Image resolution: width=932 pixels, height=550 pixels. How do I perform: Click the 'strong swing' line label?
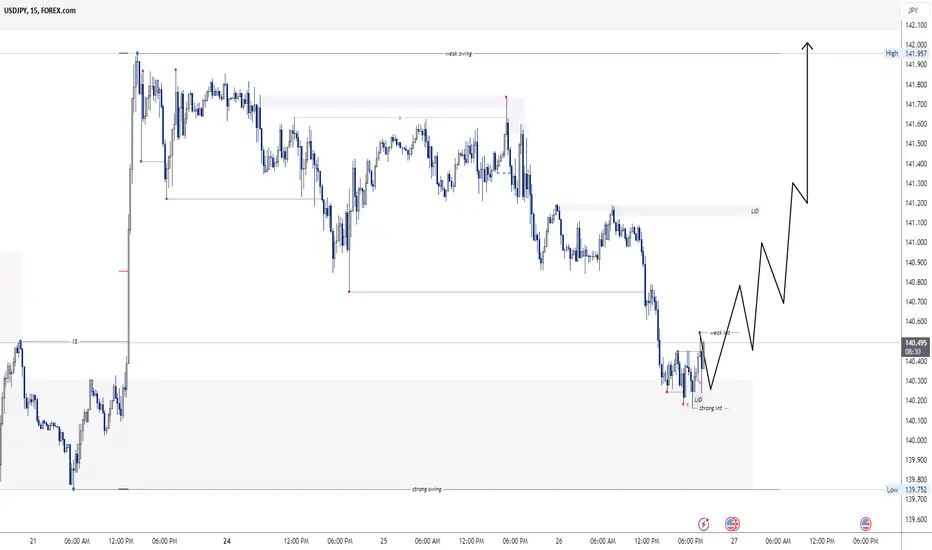[427, 489]
